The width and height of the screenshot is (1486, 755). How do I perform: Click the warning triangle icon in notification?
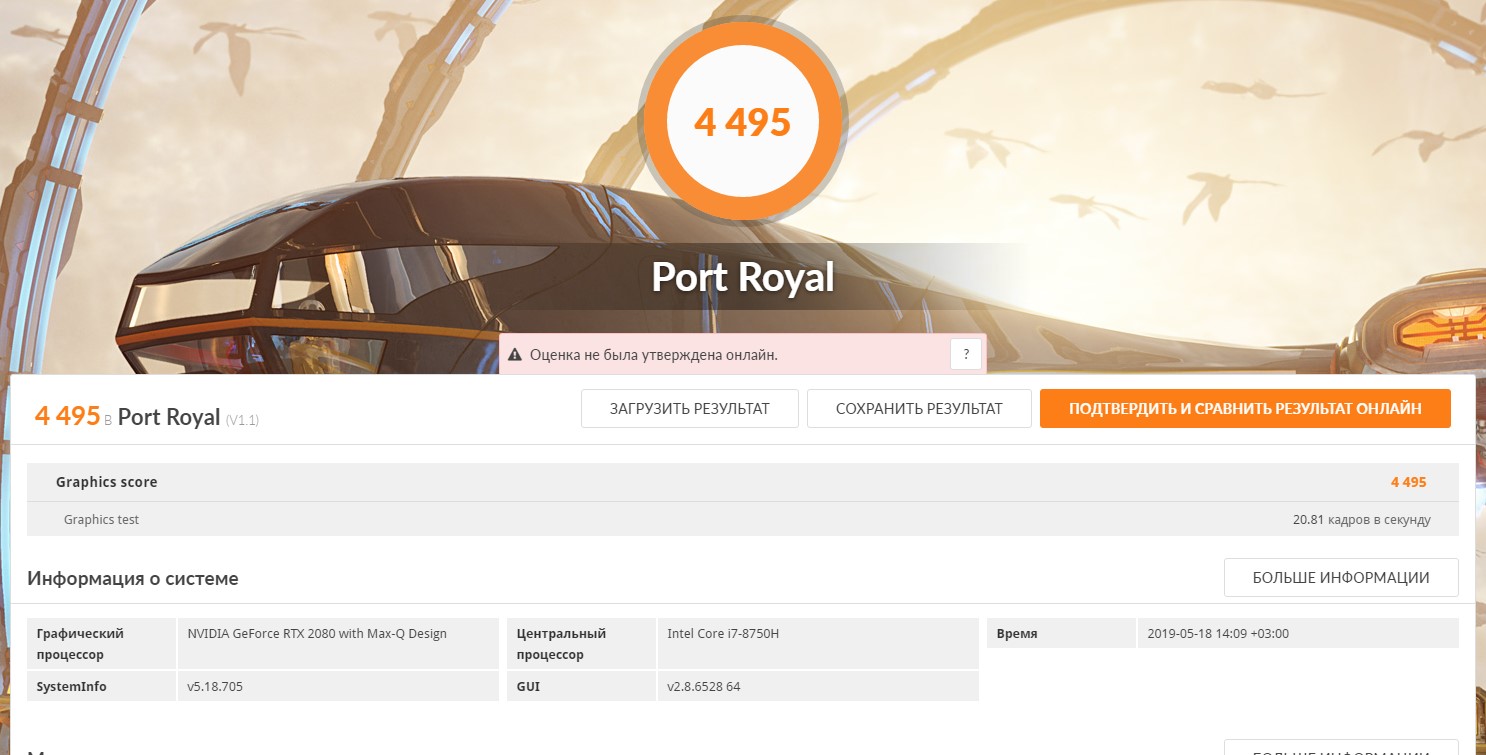(x=515, y=354)
